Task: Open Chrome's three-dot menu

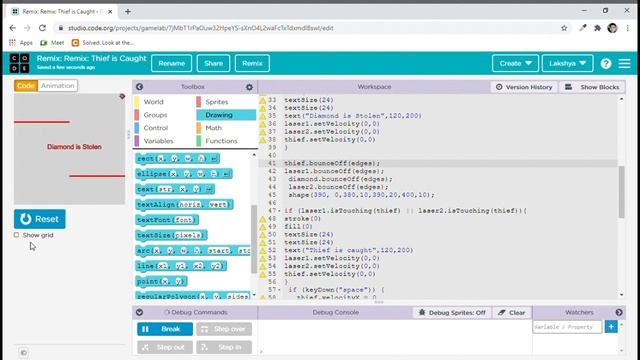Action: click(628, 28)
